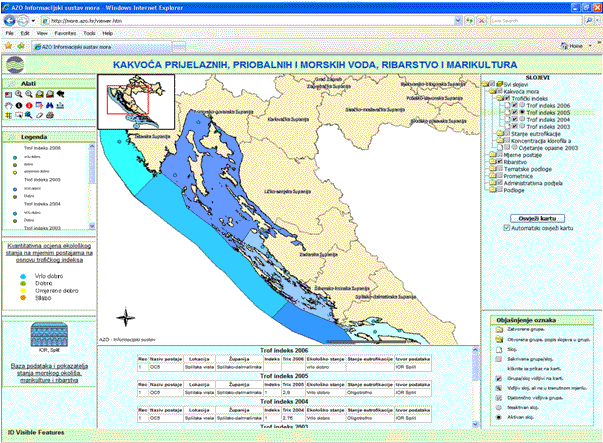Collapse the Kakvoća mora folder
The image size is (603, 443).
(x=491, y=92)
